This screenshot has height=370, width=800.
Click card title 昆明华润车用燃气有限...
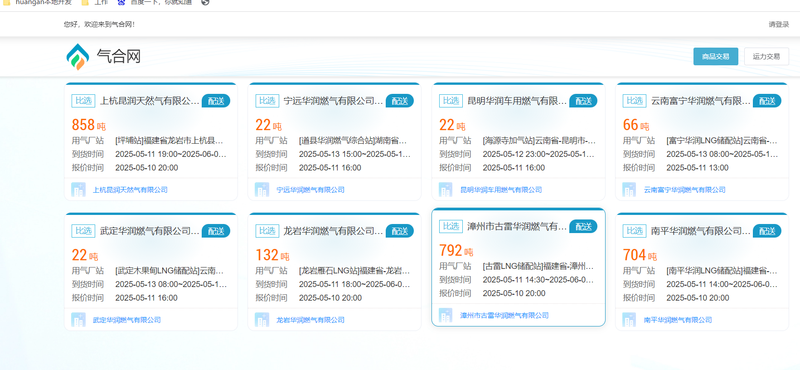tap(517, 101)
